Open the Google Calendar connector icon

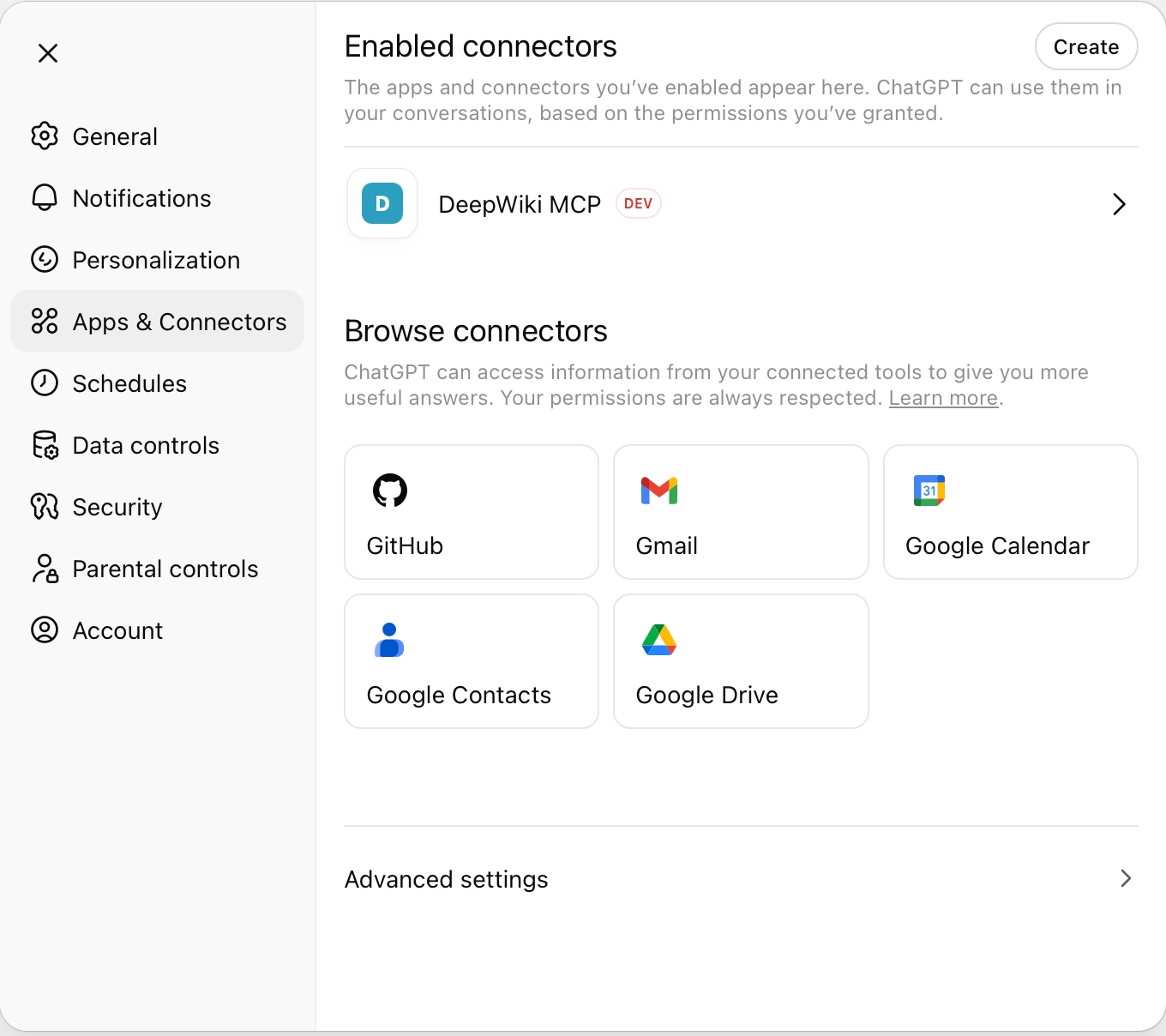tap(929, 490)
